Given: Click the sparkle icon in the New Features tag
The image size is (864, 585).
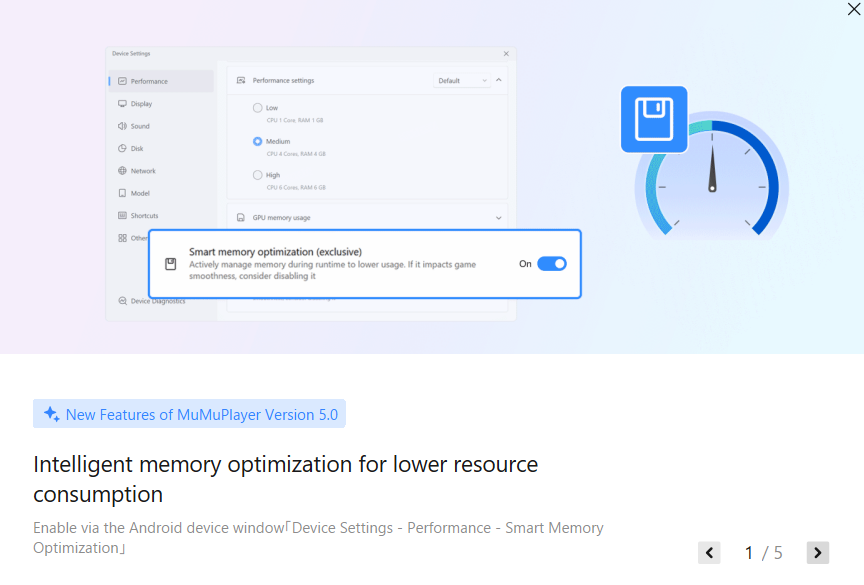Looking at the screenshot, I should tap(51, 414).
